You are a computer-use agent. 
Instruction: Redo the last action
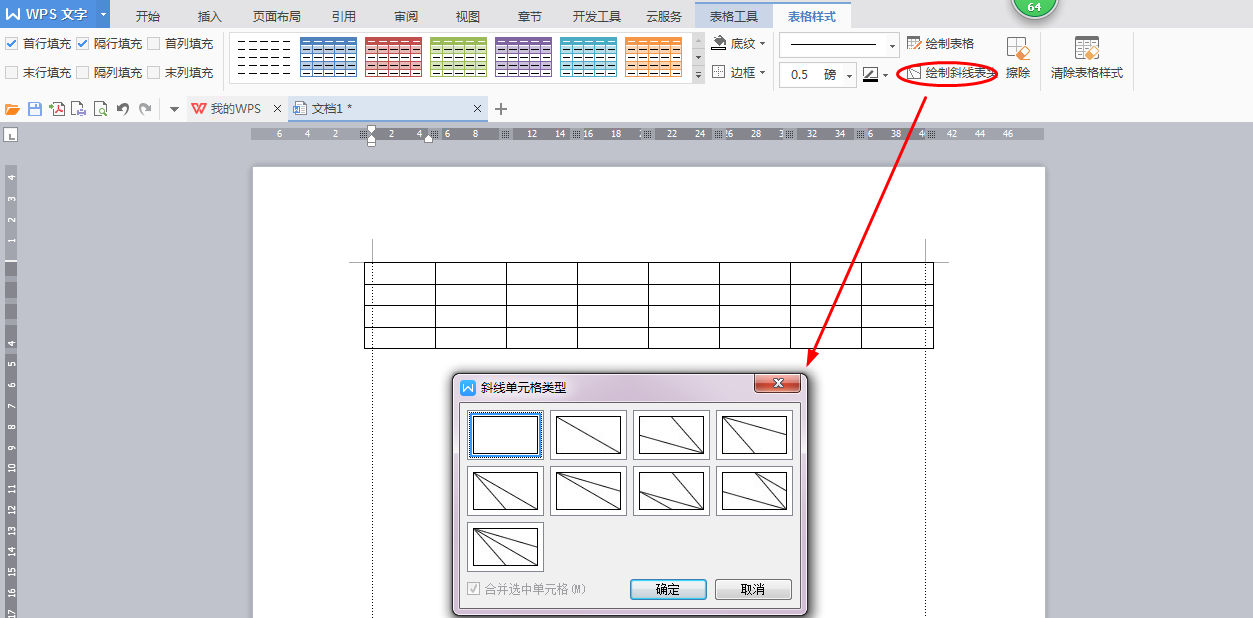[145, 109]
